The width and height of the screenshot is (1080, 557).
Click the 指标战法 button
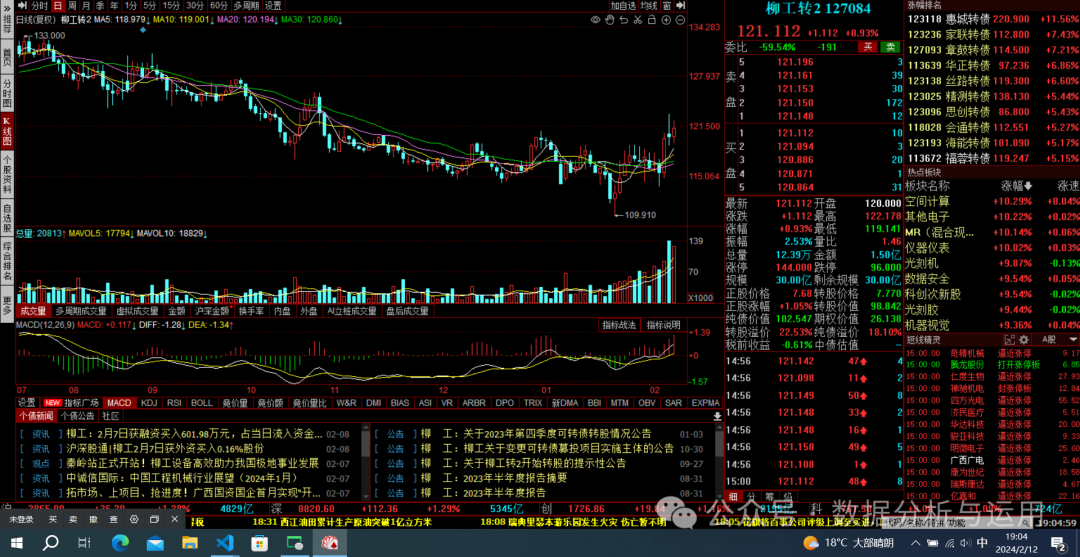click(x=620, y=325)
